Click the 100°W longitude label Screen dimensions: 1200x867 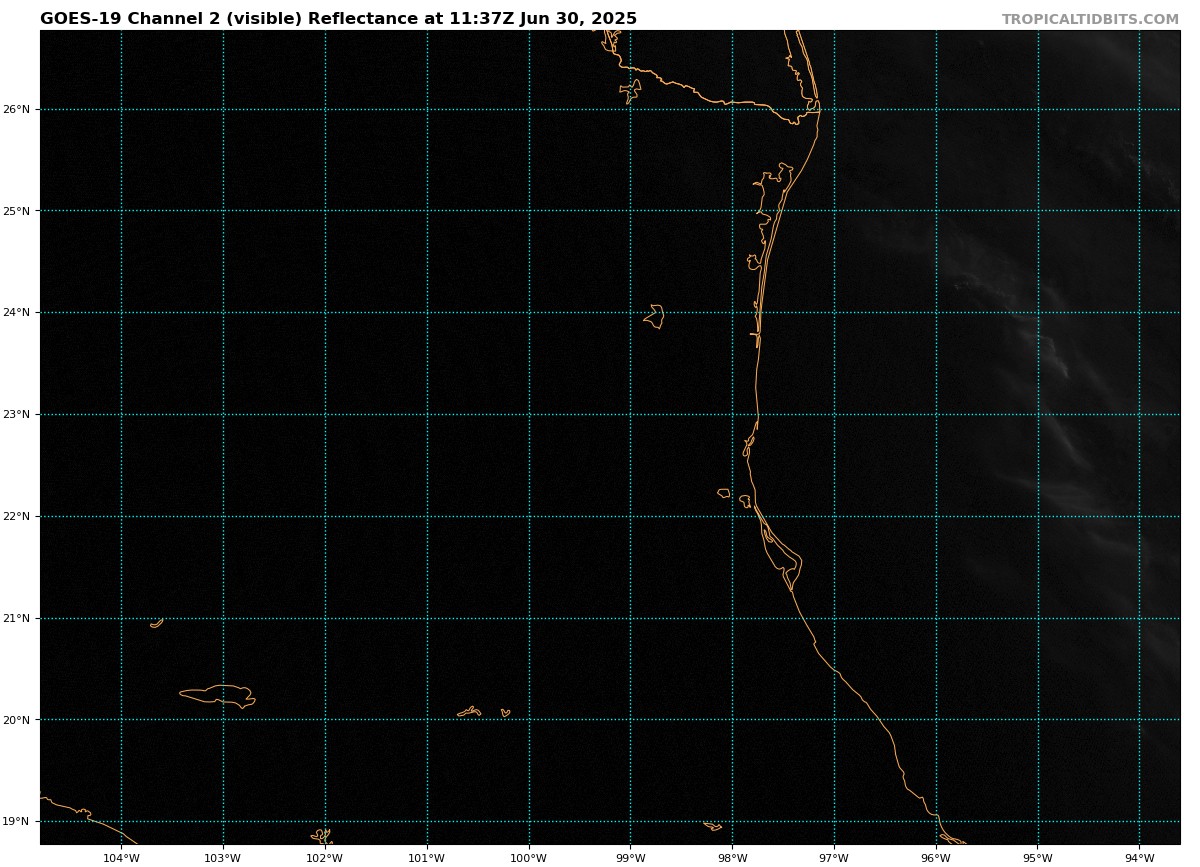[529, 858]
